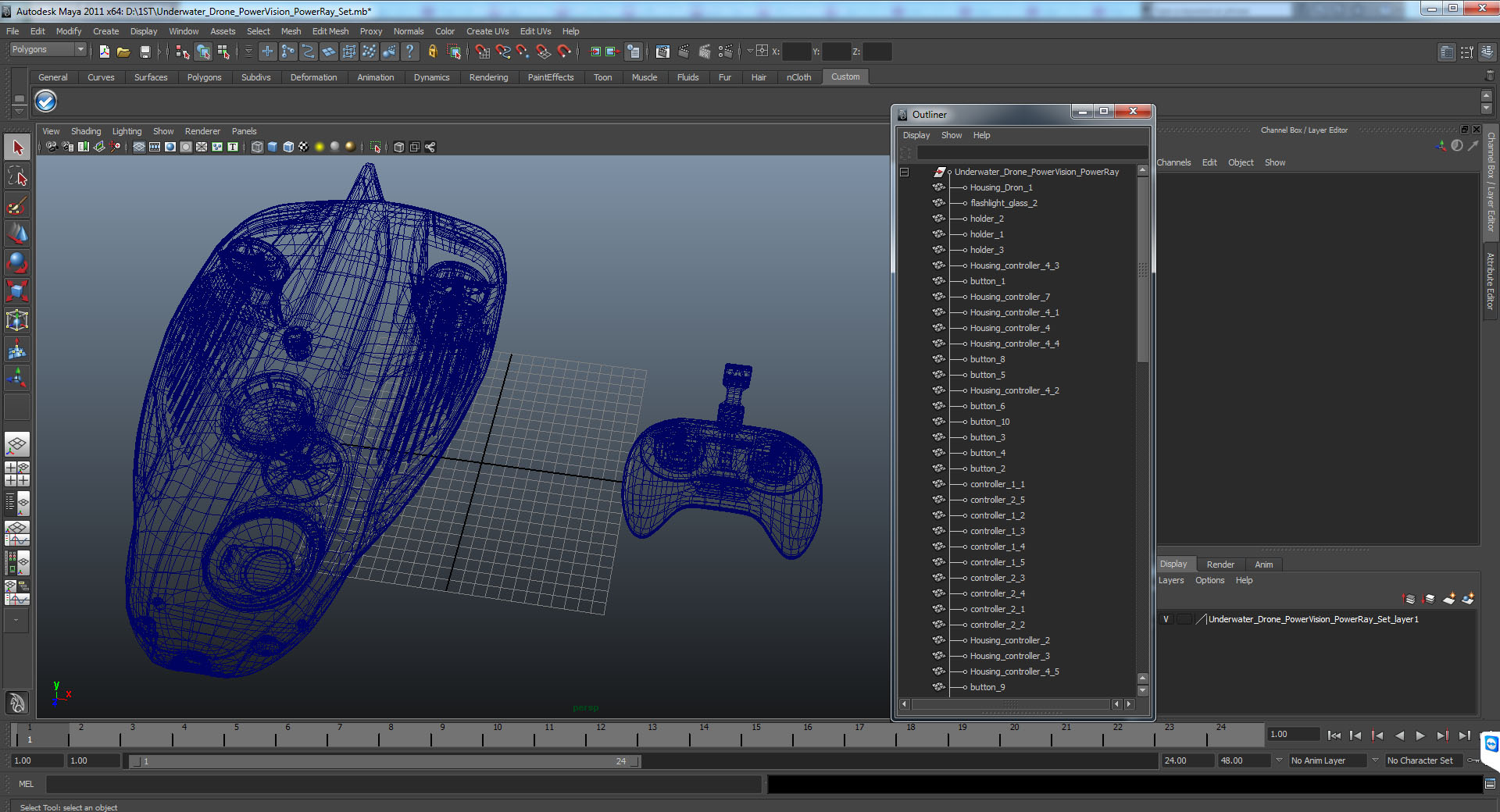The image size is (1500, 812).
Task: Open the Render View clapperboard icon
Action: coord(663,52)
